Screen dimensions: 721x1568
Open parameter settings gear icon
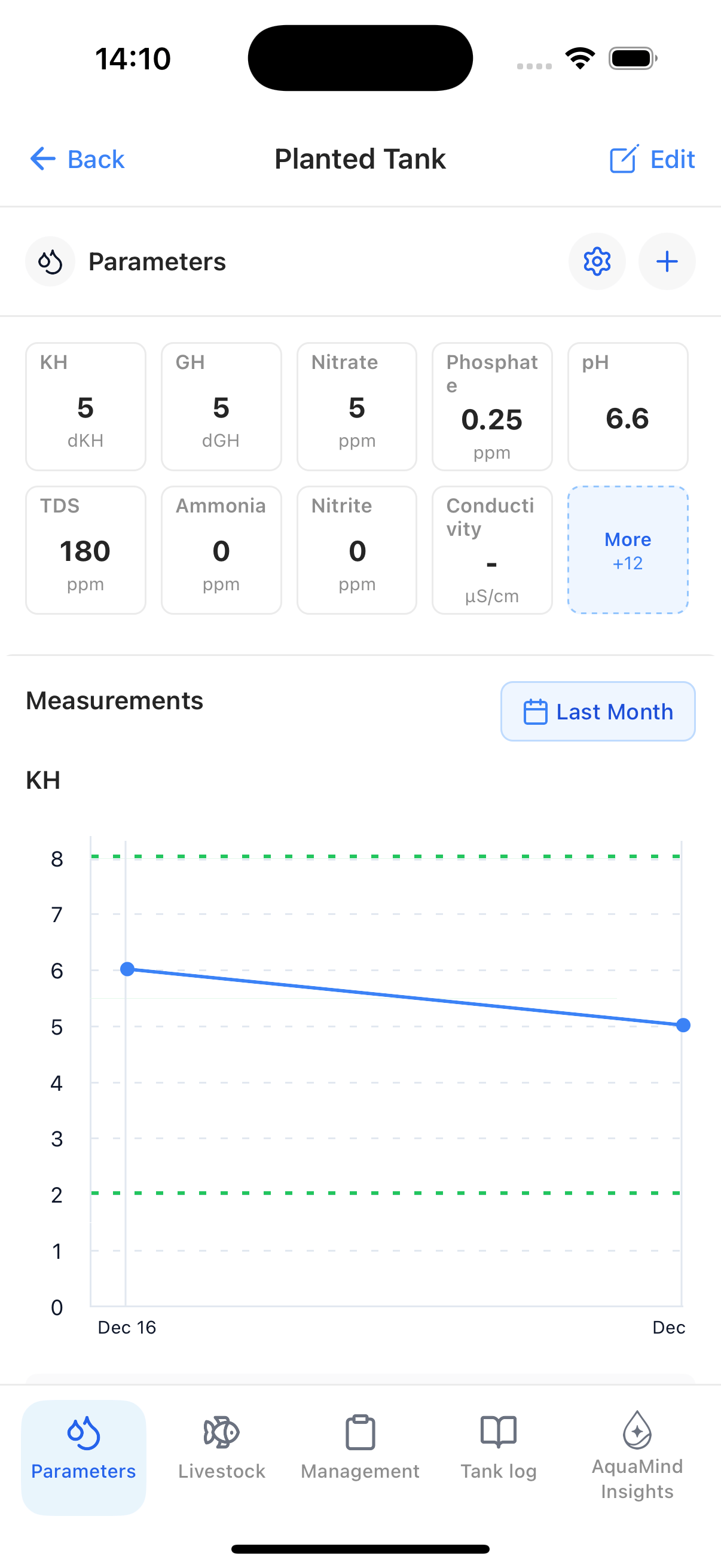[596, 262]
